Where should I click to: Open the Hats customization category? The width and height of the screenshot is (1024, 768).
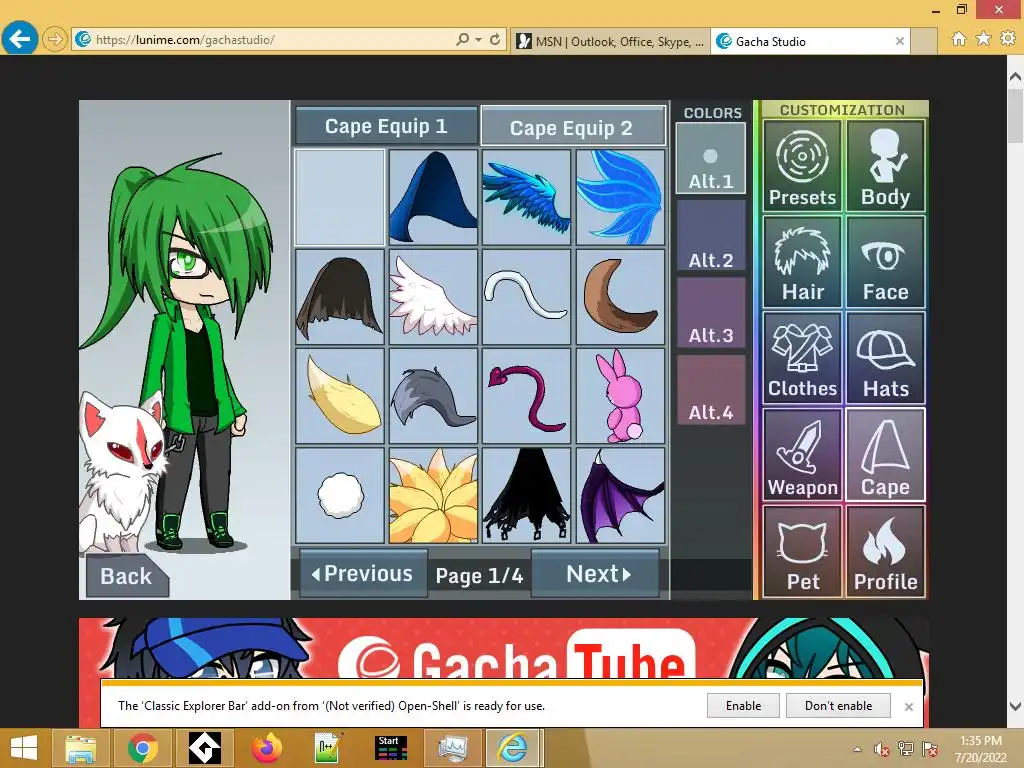coord(885,358)
